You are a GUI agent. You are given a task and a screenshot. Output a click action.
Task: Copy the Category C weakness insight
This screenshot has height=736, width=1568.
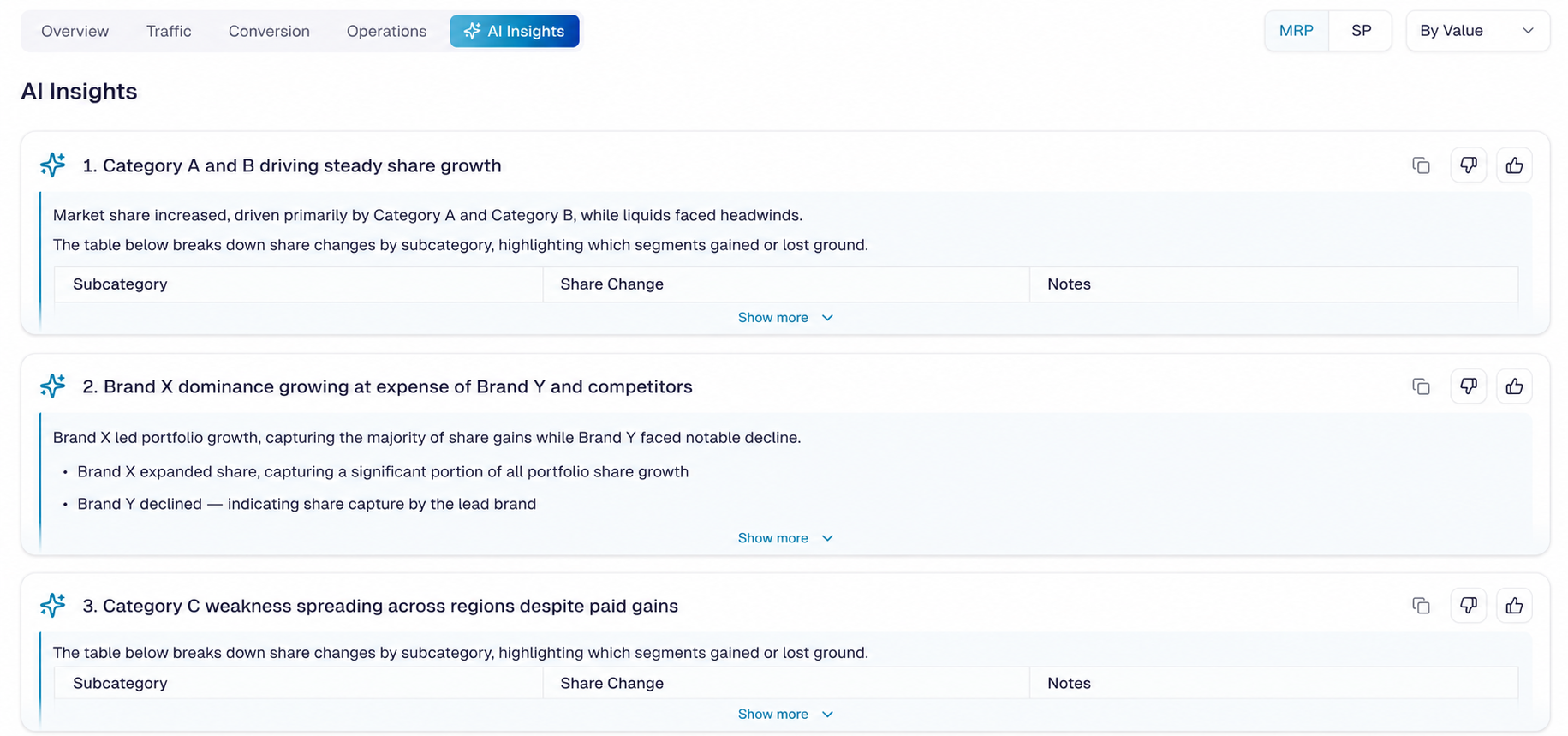click(x=1421, y=606)
